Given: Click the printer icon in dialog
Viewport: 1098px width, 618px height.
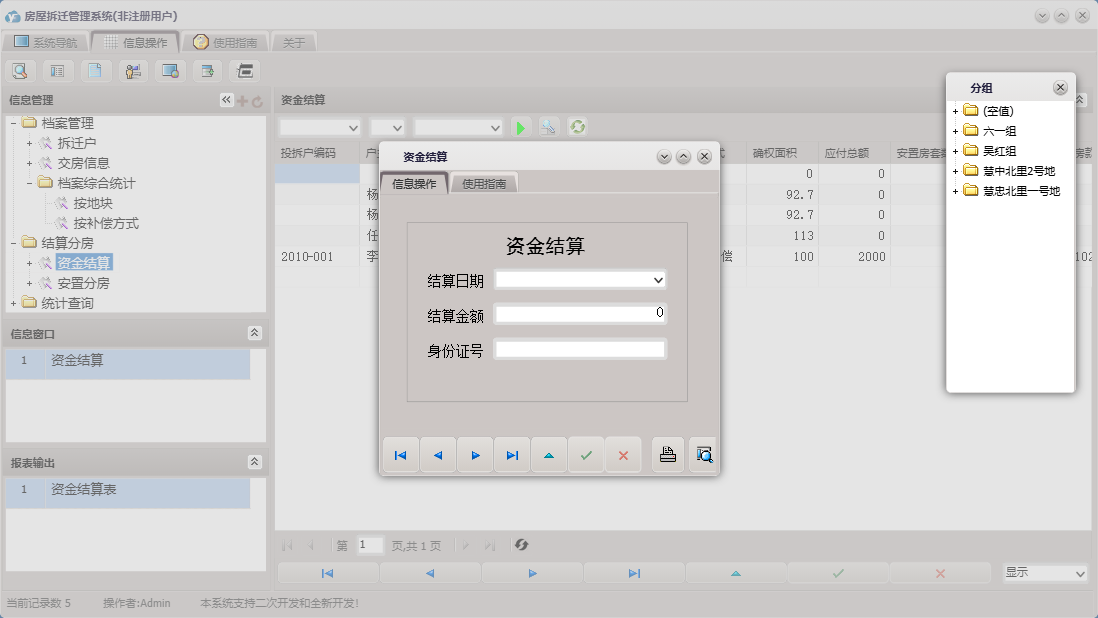Looking at the screenshot, I should pos(667,455).
